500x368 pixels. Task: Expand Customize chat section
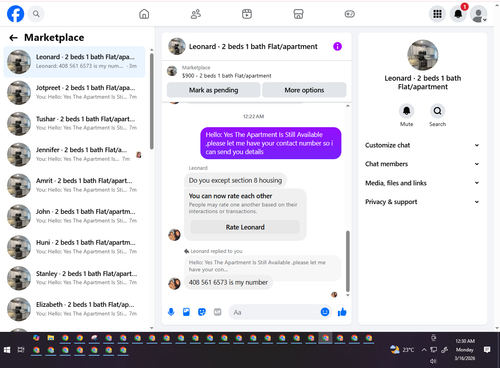click(422, 145)
